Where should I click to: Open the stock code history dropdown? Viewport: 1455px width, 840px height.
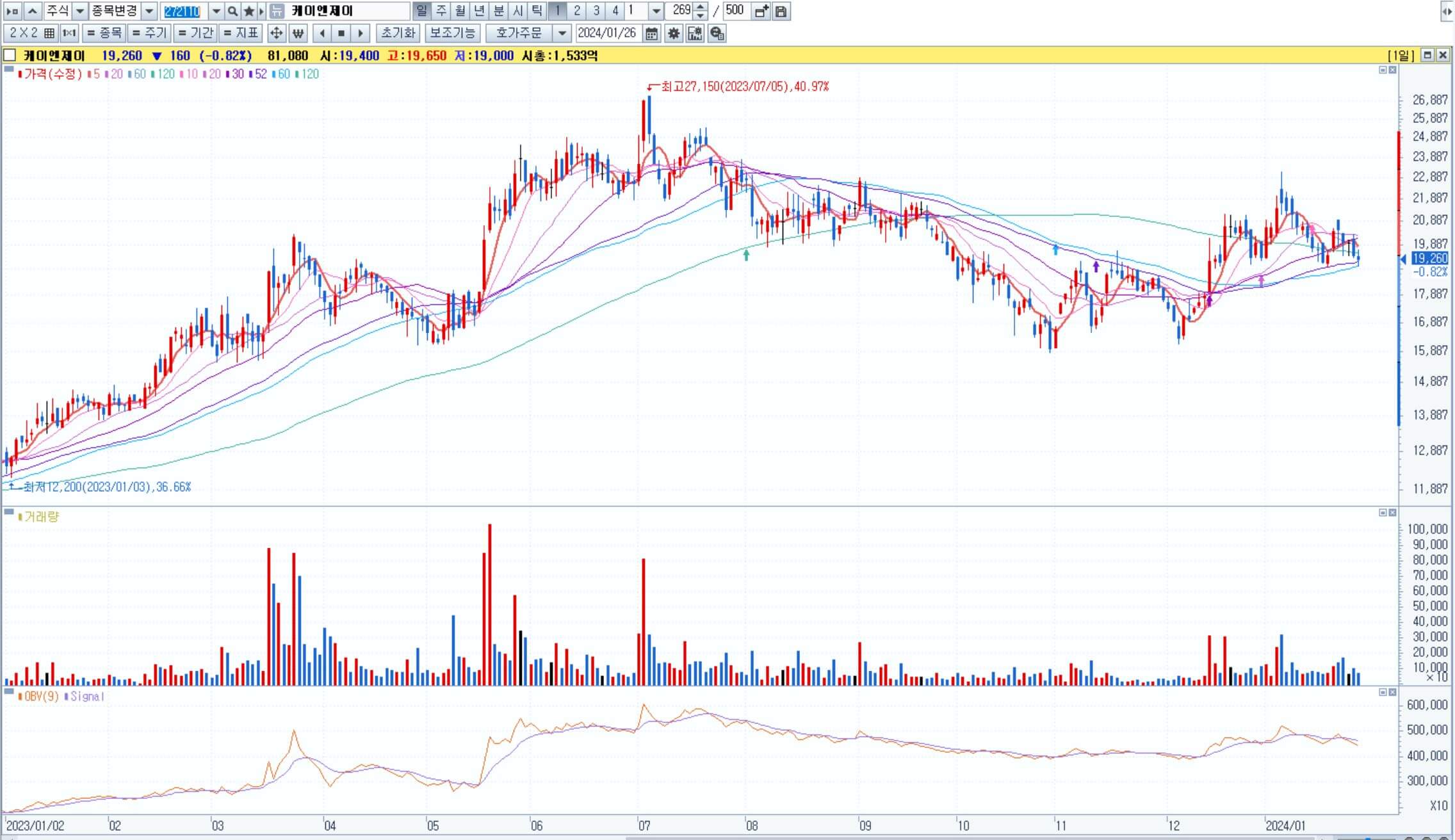(216, 11)
